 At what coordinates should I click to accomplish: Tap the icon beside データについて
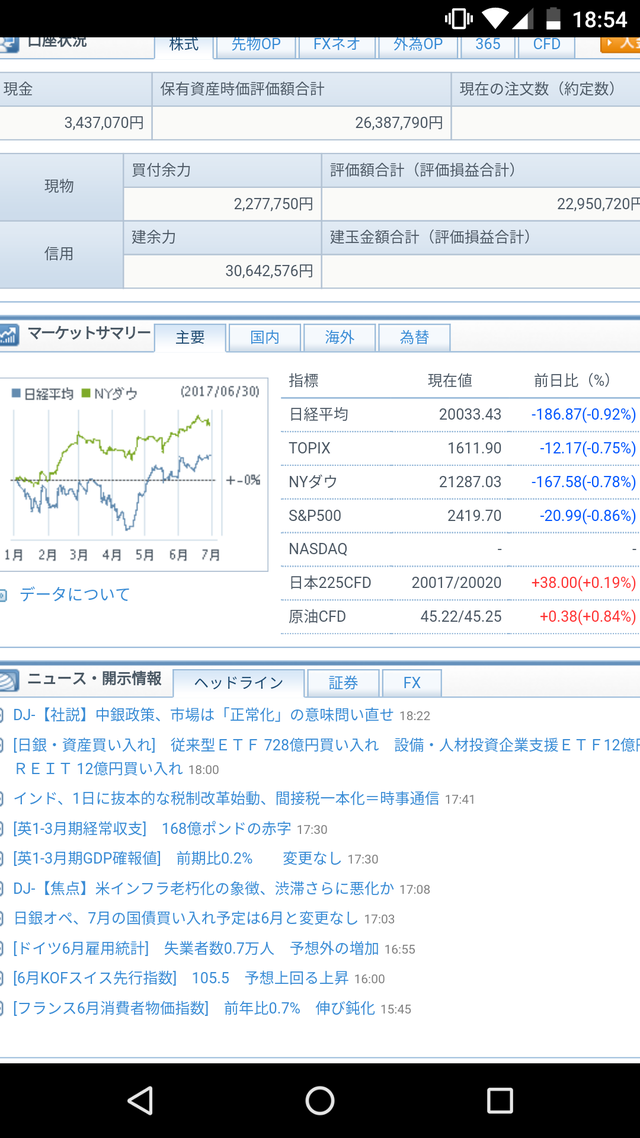(3, 595)
